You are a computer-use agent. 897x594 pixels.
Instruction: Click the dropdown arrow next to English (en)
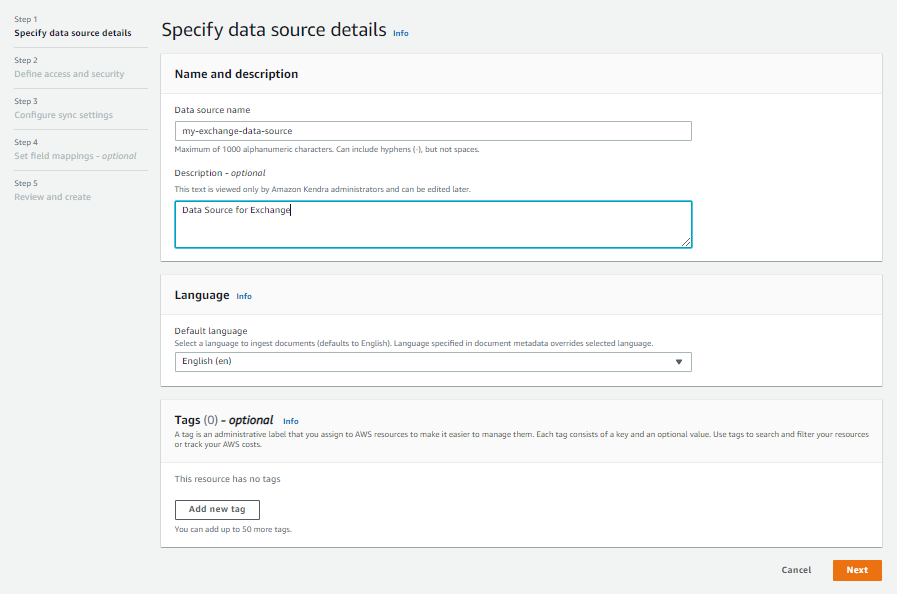click(x=678, y=361)
